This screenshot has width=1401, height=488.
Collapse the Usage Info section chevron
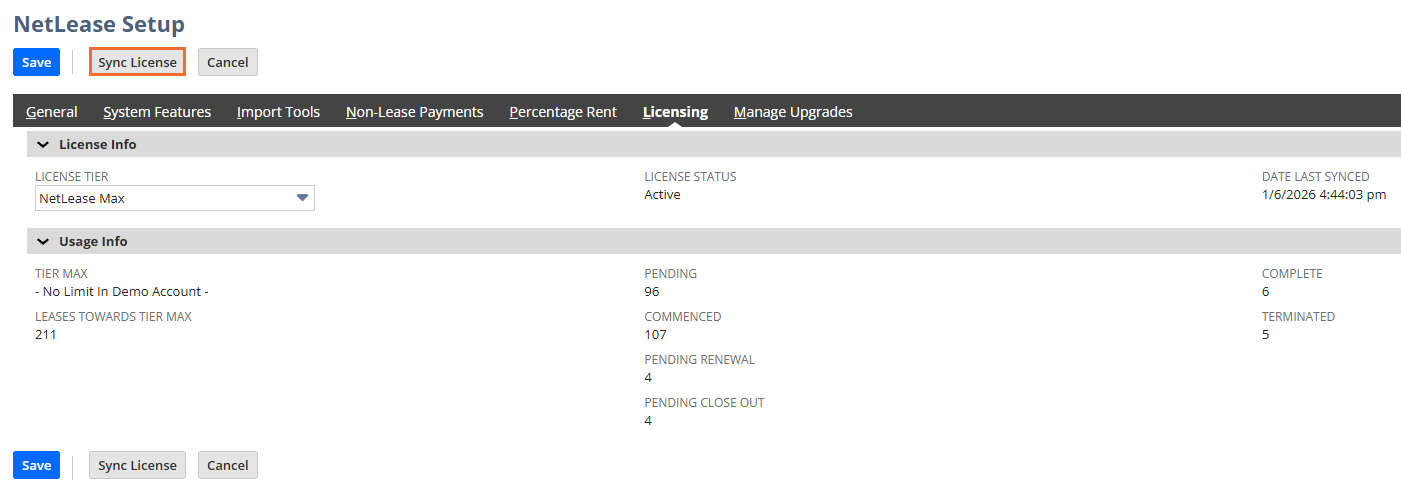point(43,241)
